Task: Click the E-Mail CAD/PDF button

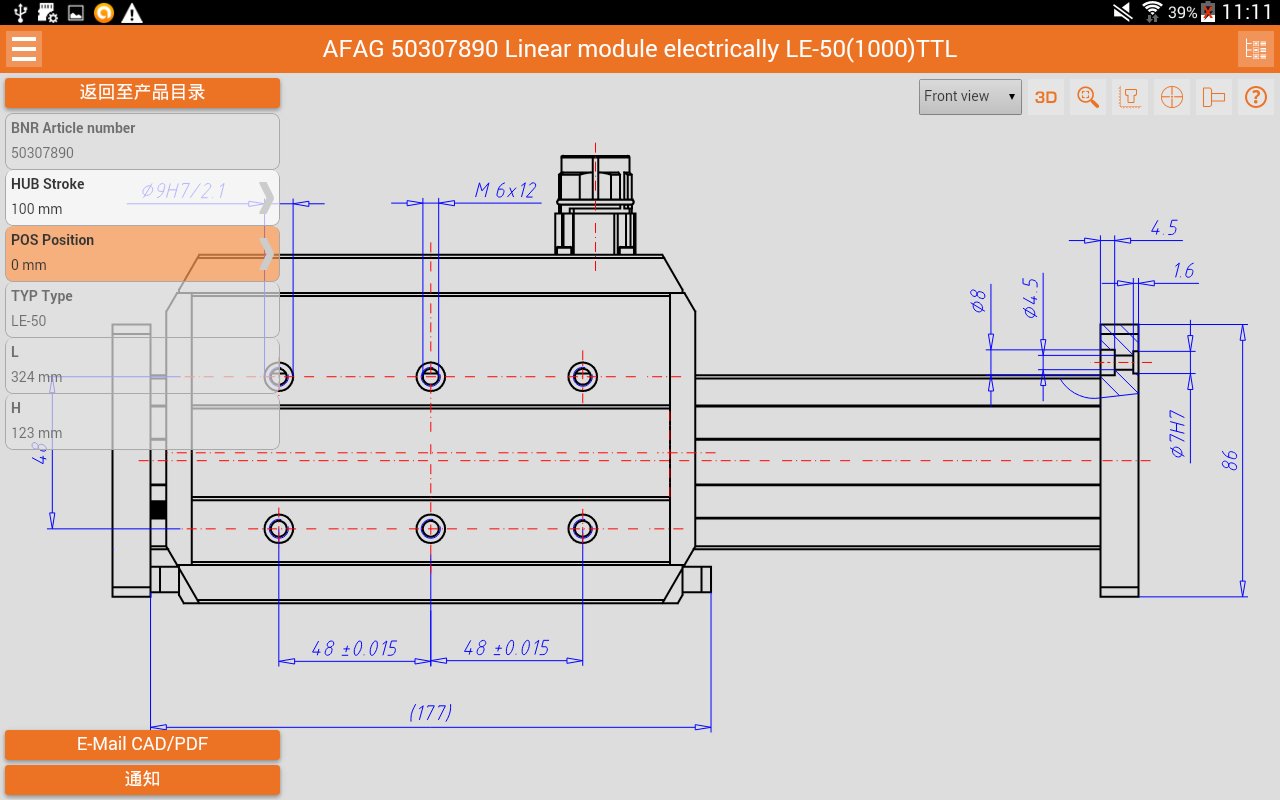Action: tap(142, 745)
